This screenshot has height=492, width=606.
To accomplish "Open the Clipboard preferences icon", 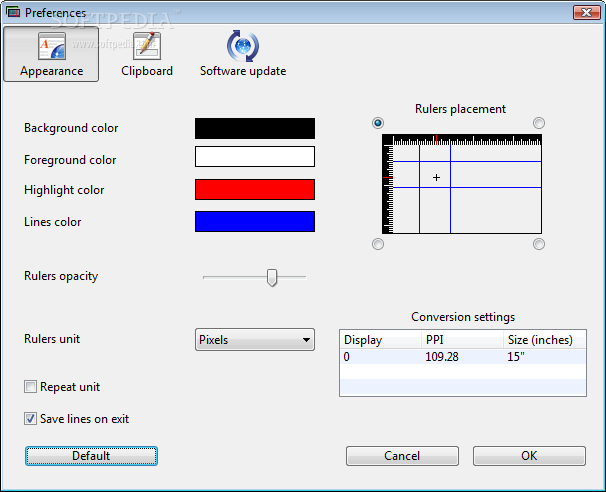I will (147, 47).
